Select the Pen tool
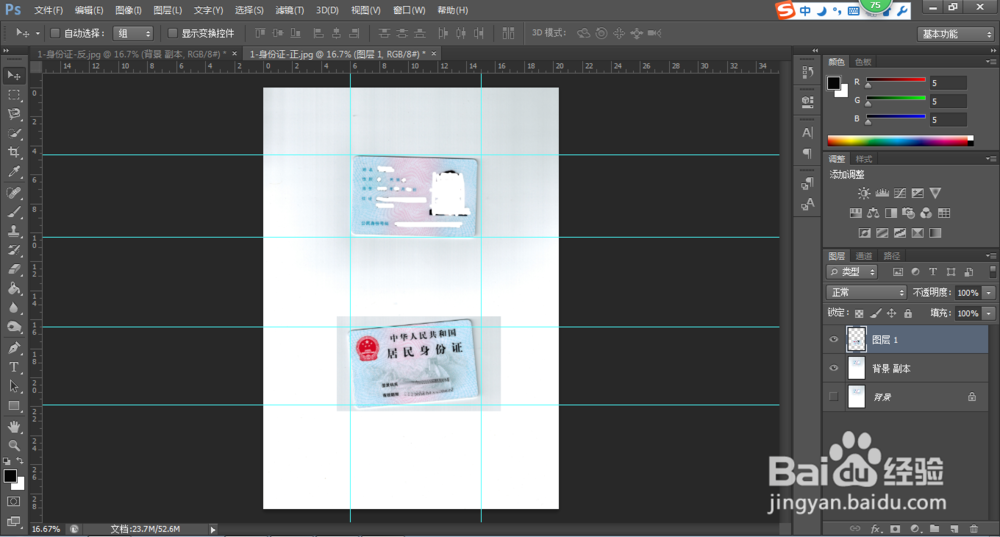 [x=13, y=348]
